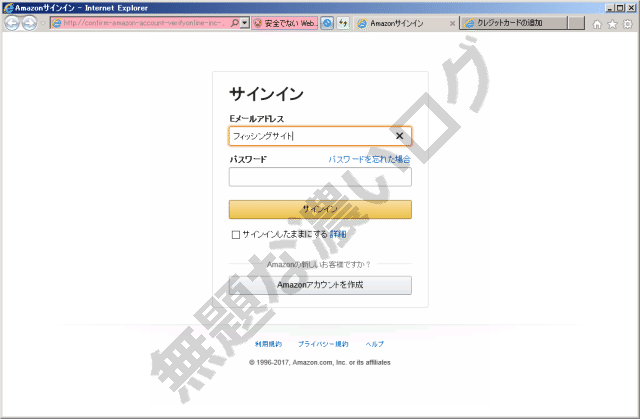Click the unsafe website warning badge
The image size is (640, 419).
click(284, 23)
